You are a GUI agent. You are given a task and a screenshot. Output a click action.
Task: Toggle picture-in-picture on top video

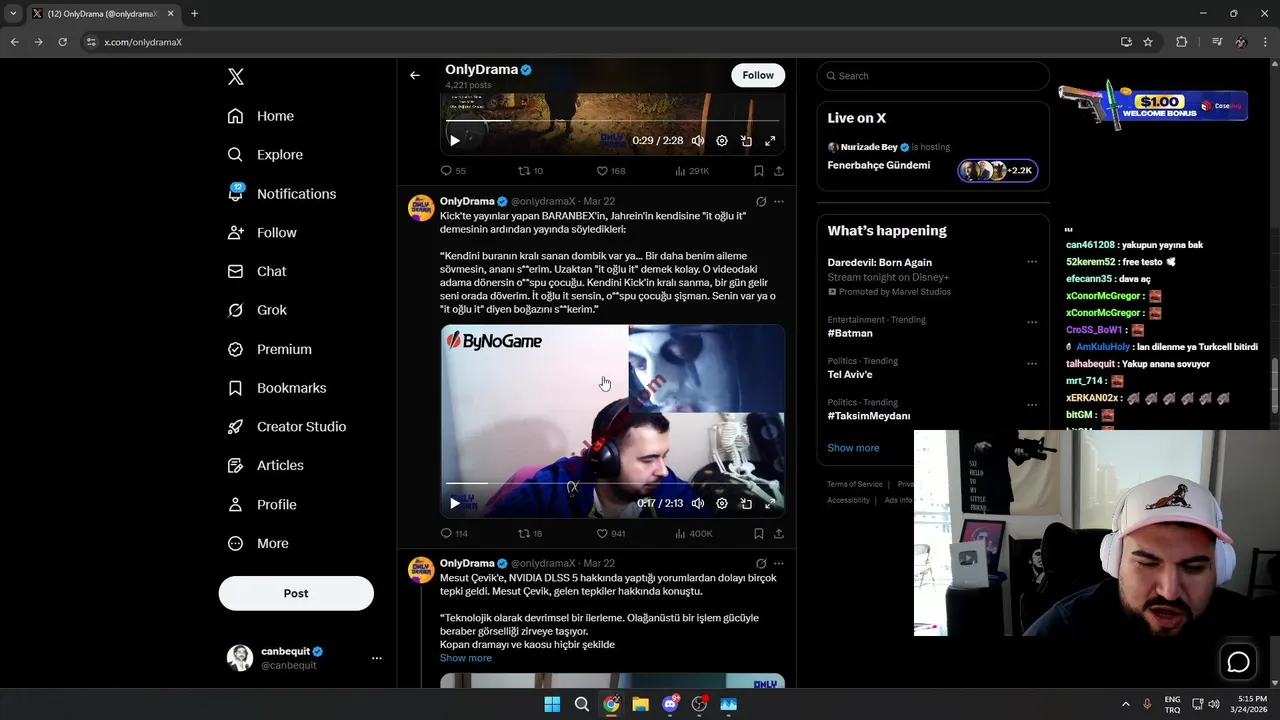tap(746, 141)
